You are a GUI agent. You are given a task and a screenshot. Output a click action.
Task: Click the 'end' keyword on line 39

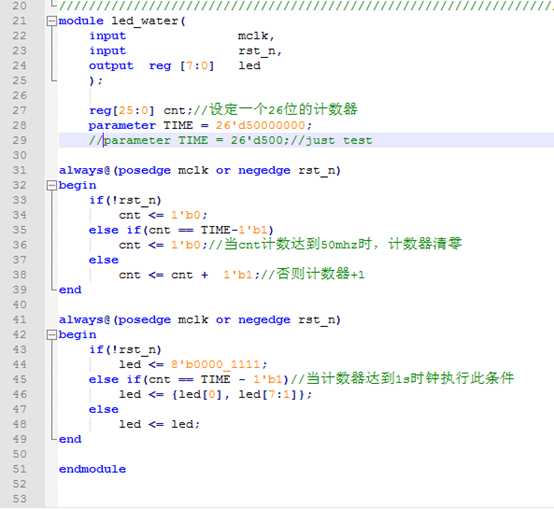point(70,290)
